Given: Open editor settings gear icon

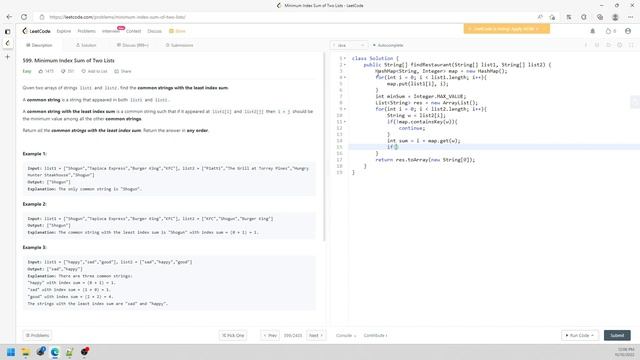Looking at the screenshot, I should point(620,45).
